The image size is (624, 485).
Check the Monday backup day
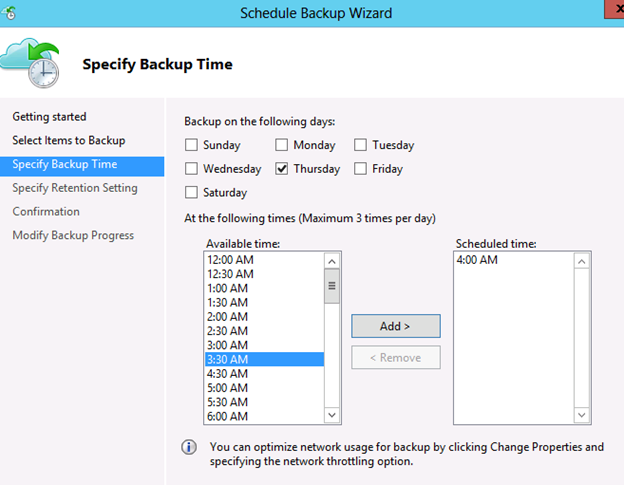point(281,145)
